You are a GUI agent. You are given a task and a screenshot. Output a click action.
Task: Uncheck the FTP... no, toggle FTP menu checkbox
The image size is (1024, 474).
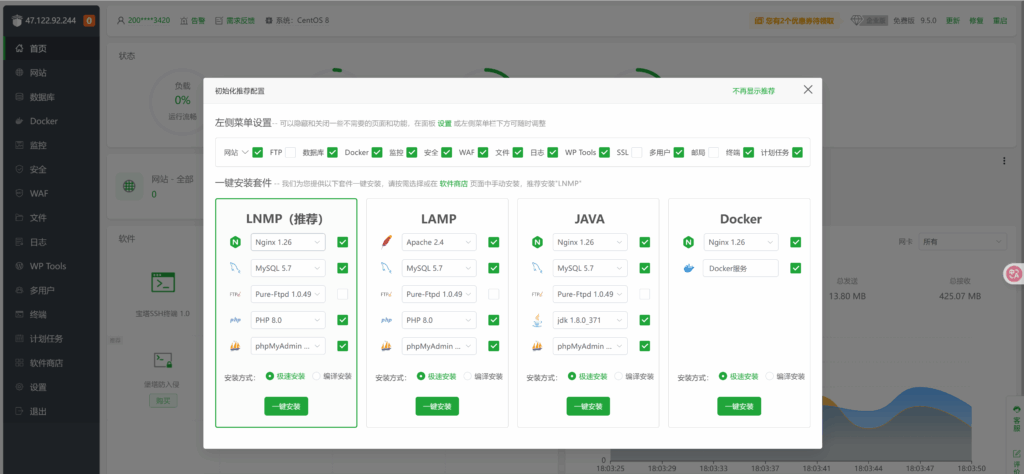(x=291, y=153)
